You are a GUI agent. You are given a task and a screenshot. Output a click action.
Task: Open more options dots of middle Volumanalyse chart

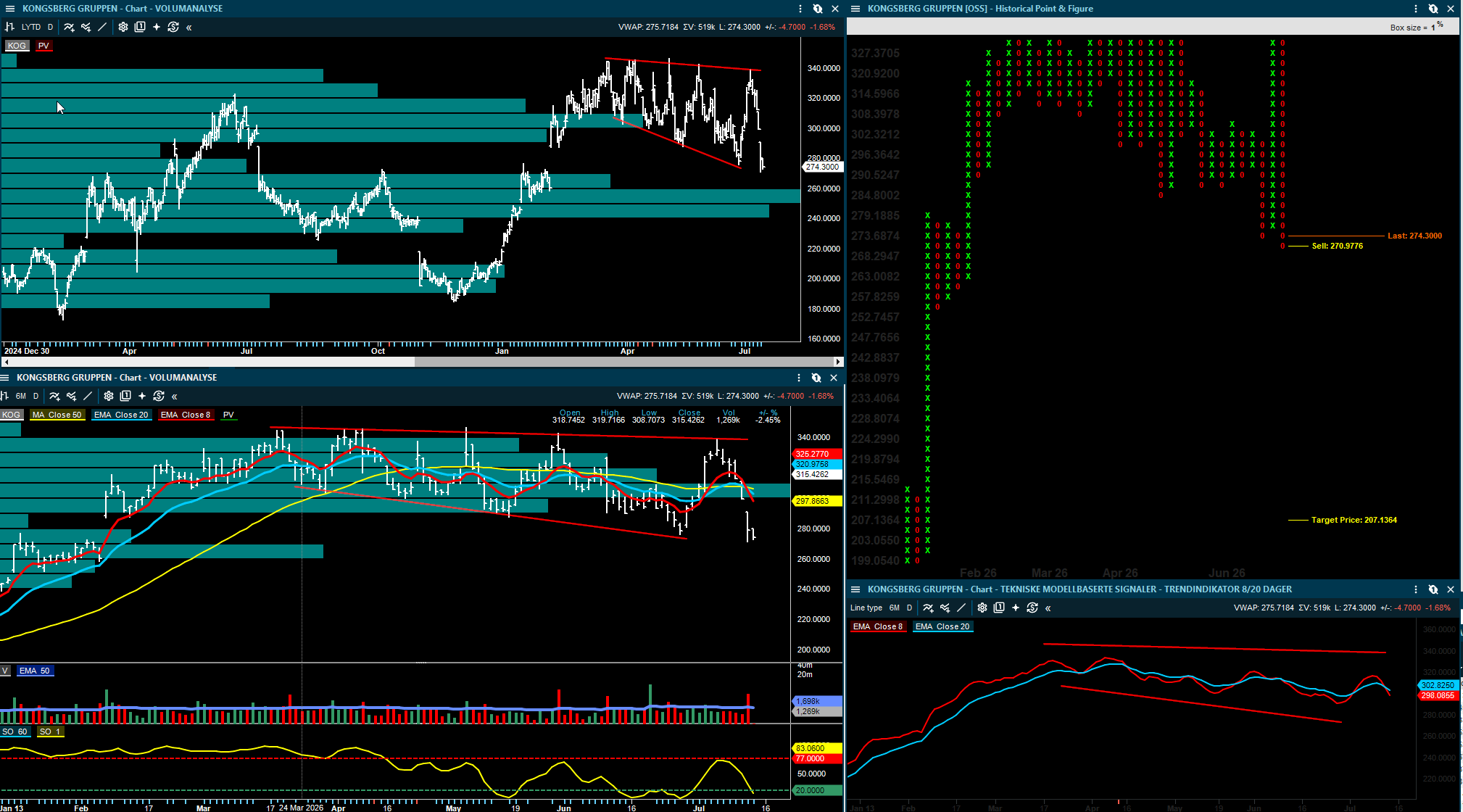[799, 378]
